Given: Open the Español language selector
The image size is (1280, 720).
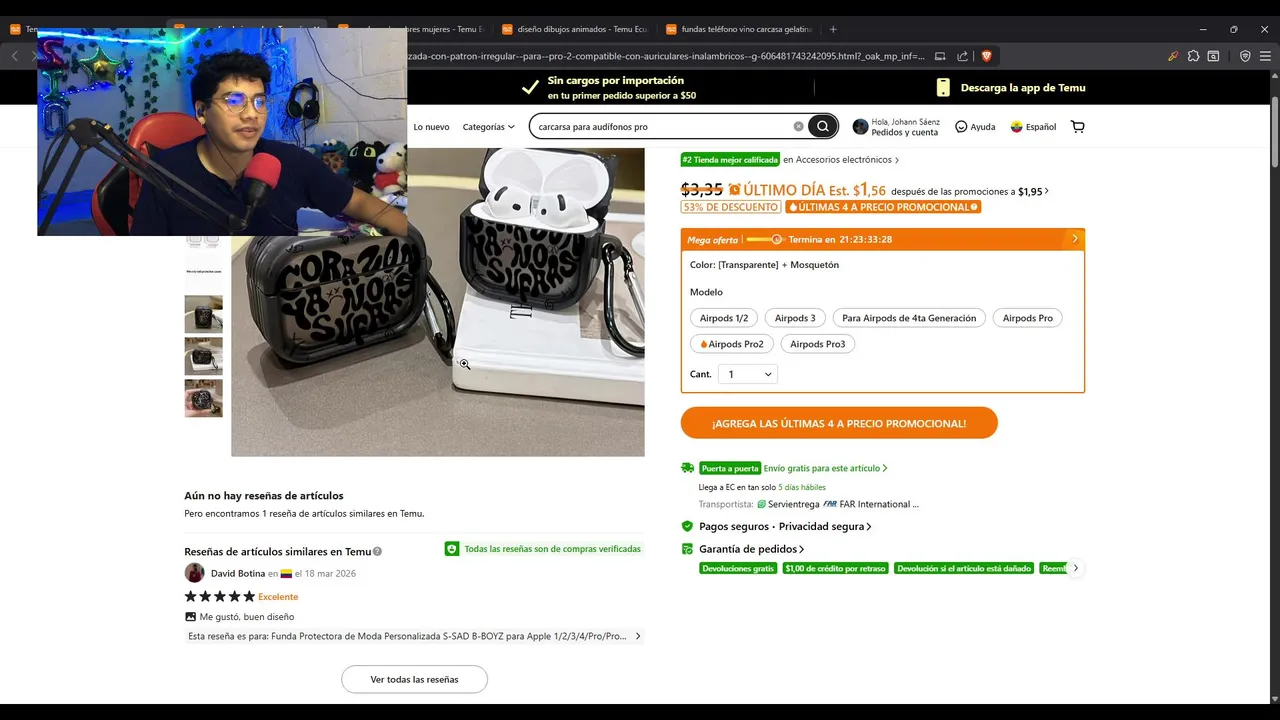Looking at the screenshot, I should [1033, 127].
